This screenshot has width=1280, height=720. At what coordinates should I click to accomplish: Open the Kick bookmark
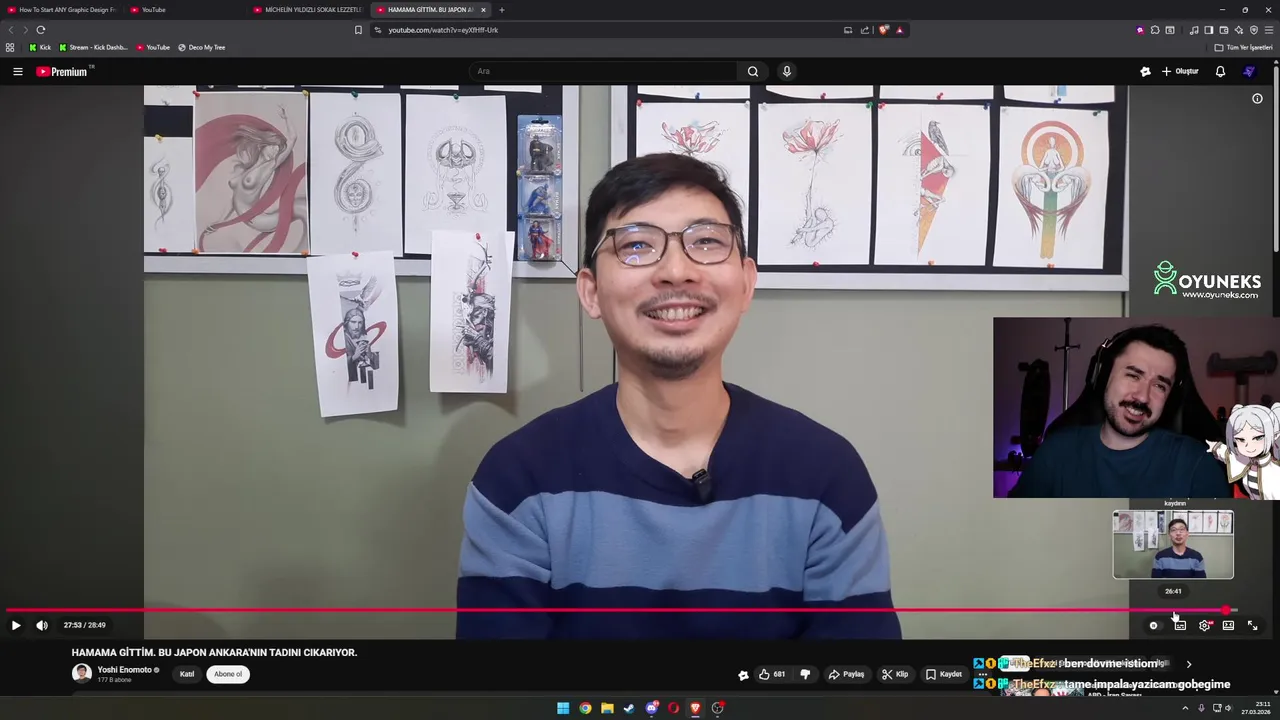(40, 47)
